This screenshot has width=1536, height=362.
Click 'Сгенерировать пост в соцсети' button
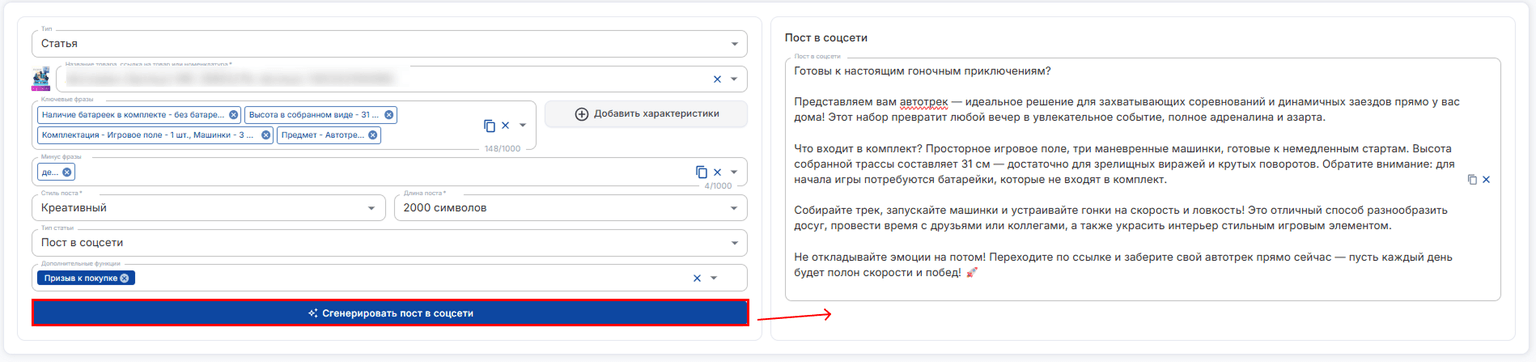pos(390,313)
